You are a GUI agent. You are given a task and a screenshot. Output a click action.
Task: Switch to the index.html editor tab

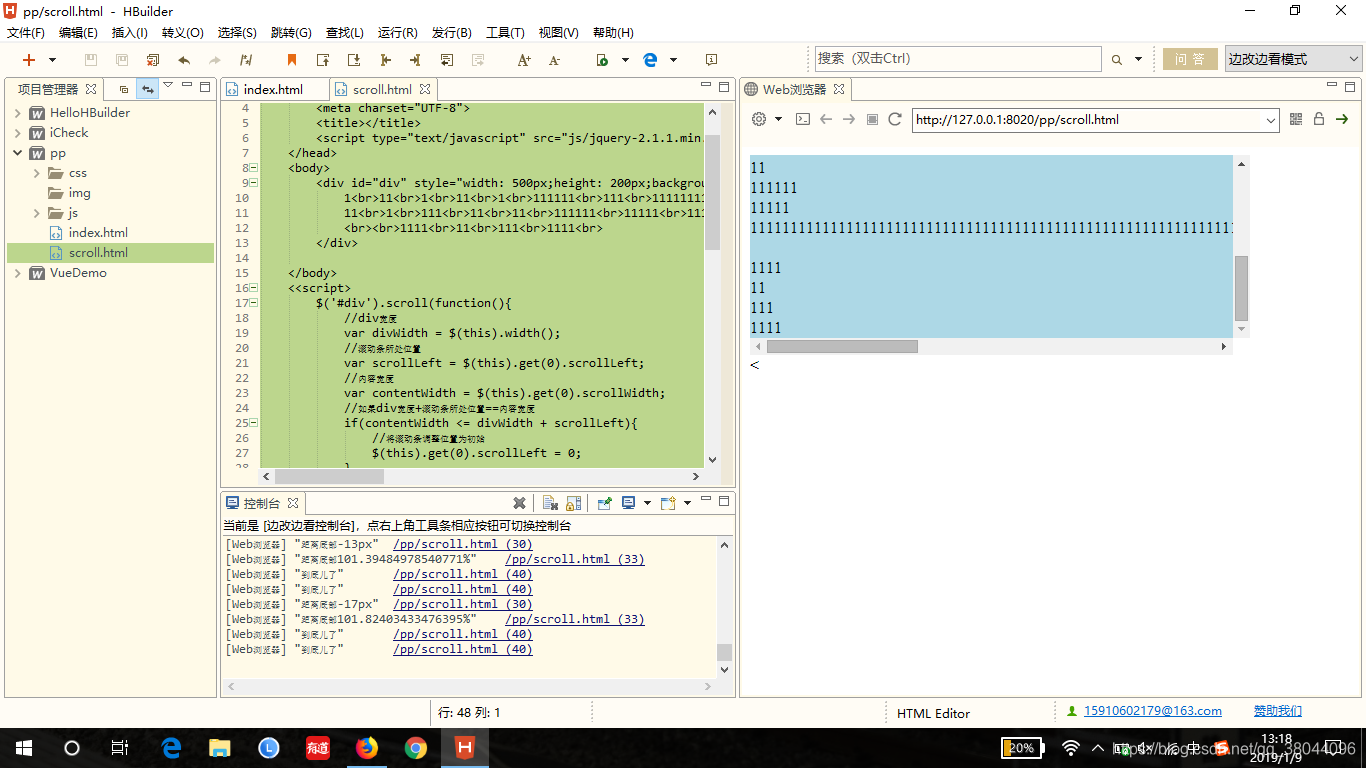pyautogui.click(x=273, y=89)
